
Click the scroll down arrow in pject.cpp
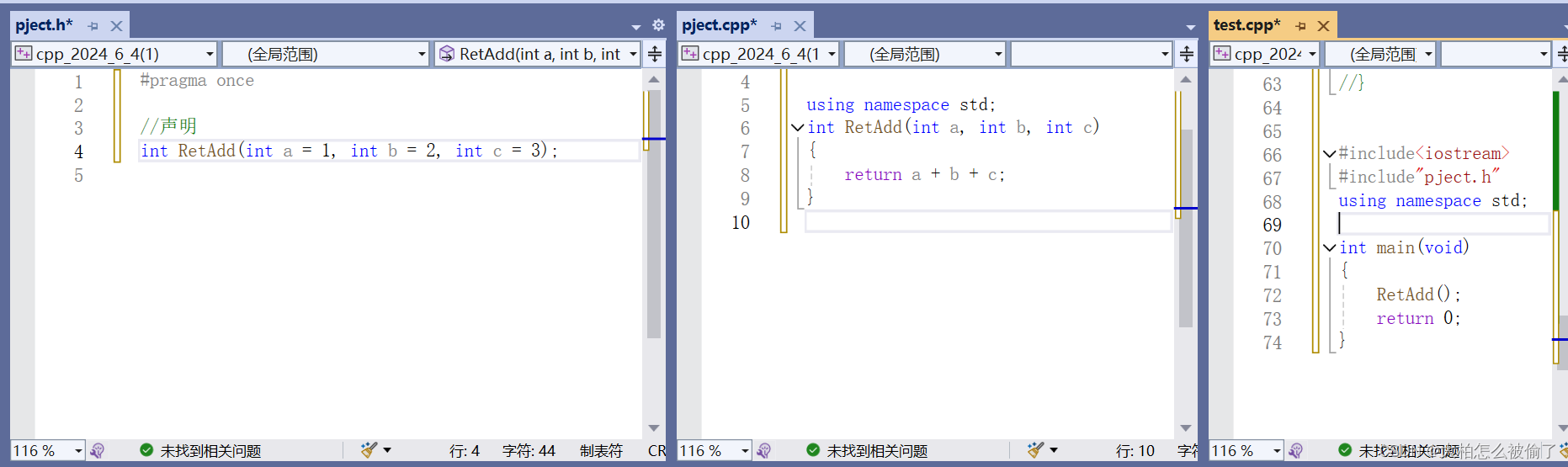1186,428
